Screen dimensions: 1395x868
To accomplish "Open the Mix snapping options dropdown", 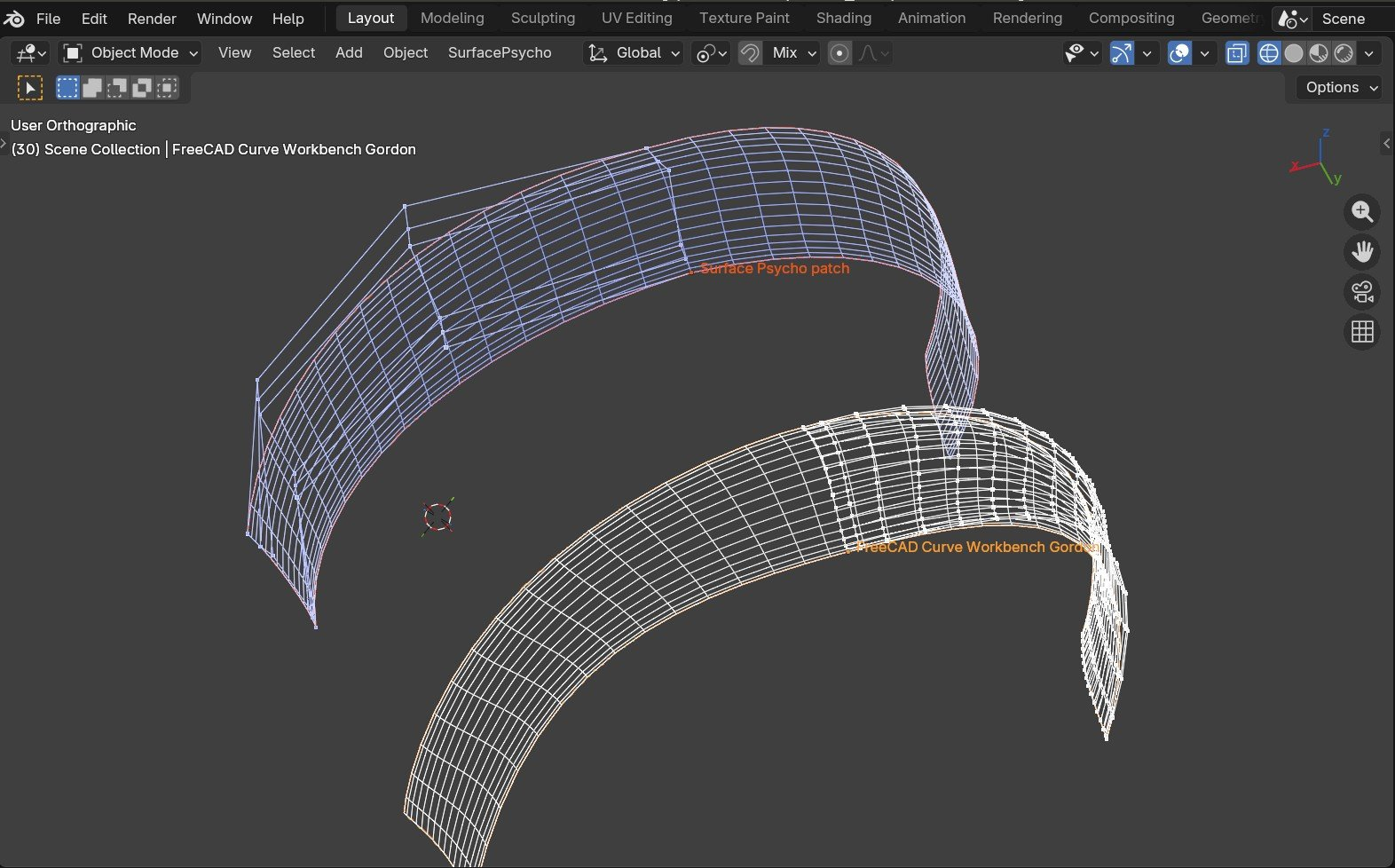I will 792,53.
